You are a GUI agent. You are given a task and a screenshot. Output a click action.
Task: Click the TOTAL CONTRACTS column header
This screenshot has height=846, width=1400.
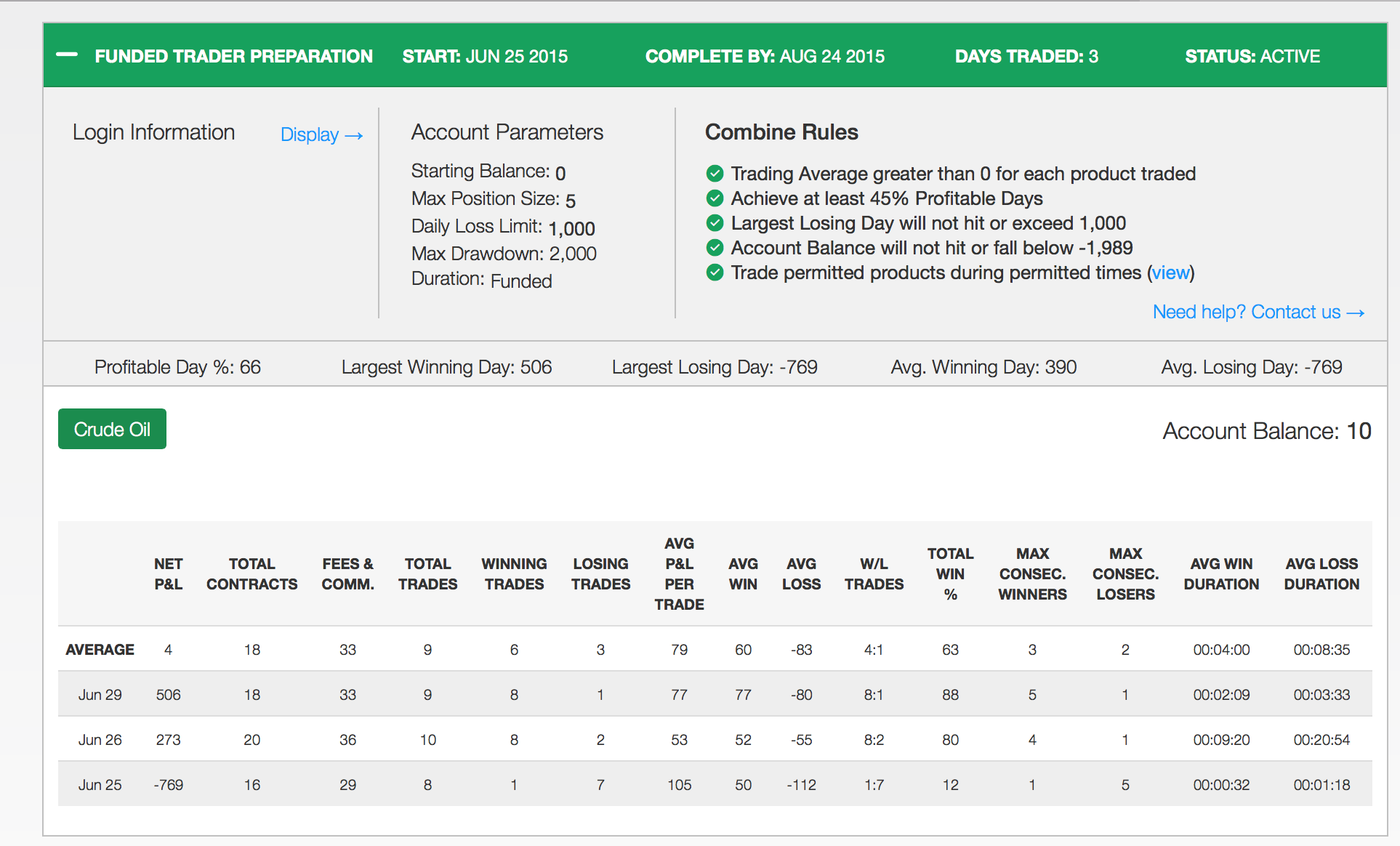(252, 574)
